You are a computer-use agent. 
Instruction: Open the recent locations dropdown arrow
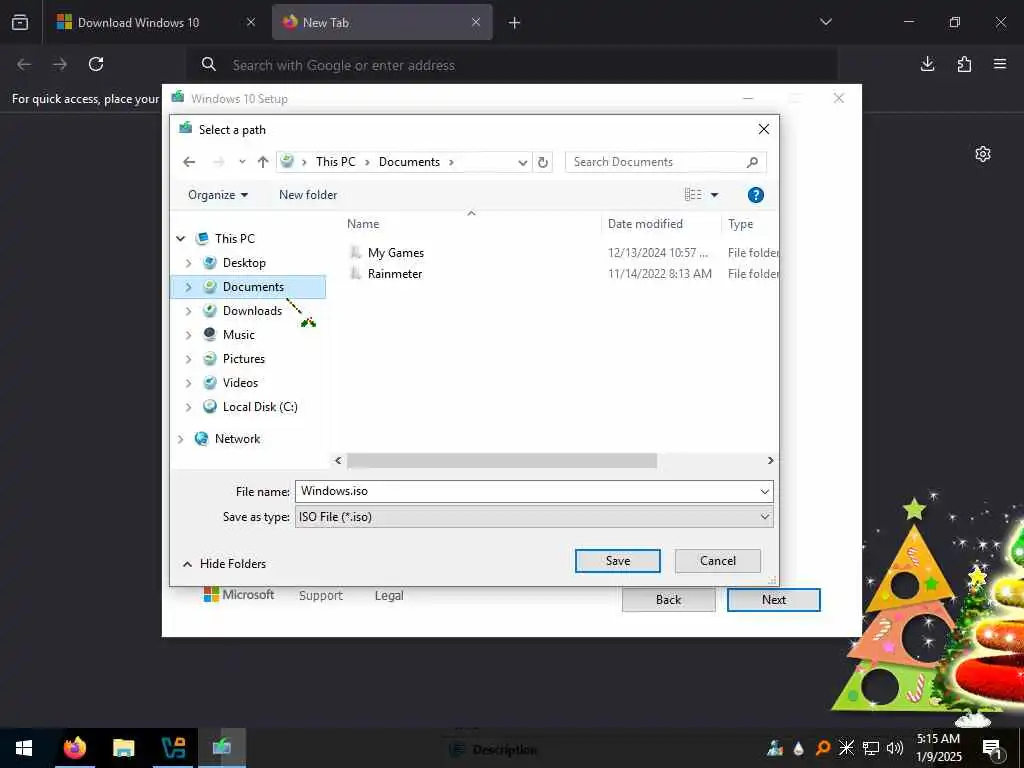(242, 162)
